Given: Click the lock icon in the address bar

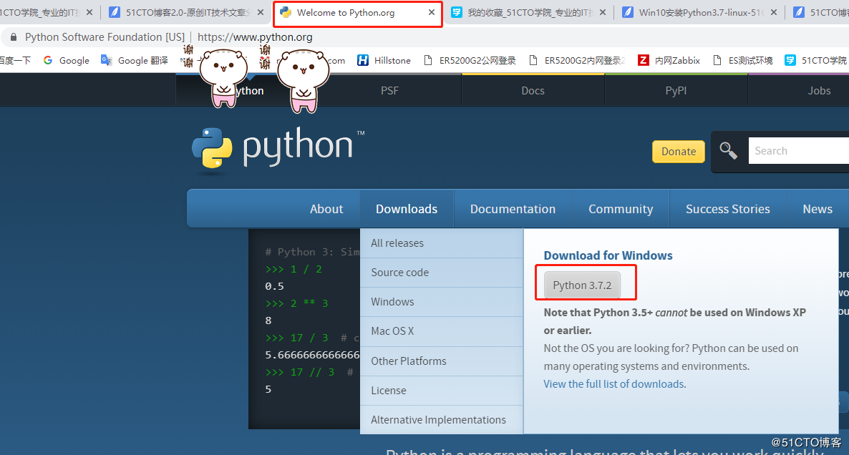Looking at the screenshot, I should click(14, 37).
